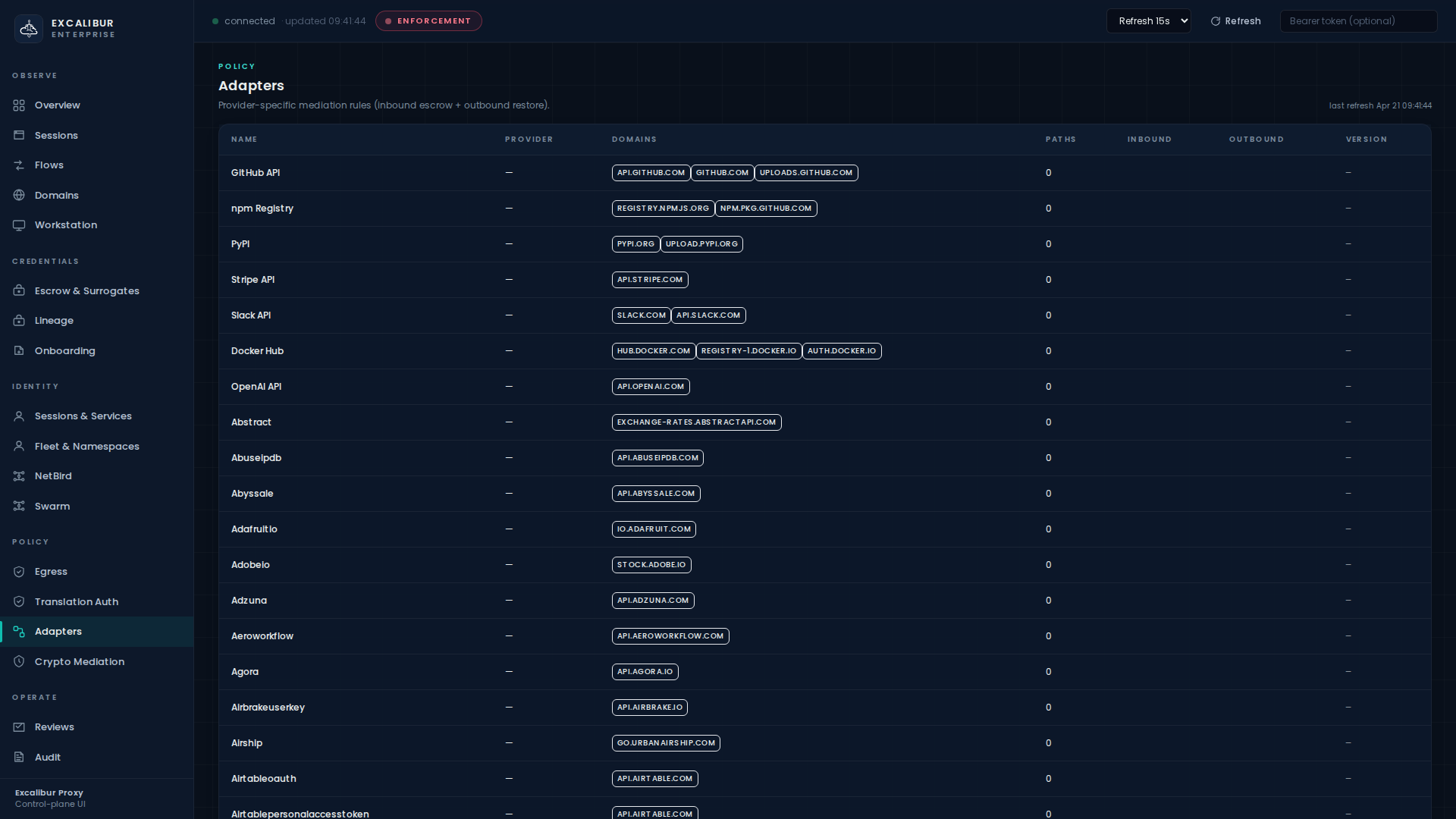This screenshot has height=819, width=1456.
Task: Open Overview via its grid icon
Action: 19,105
